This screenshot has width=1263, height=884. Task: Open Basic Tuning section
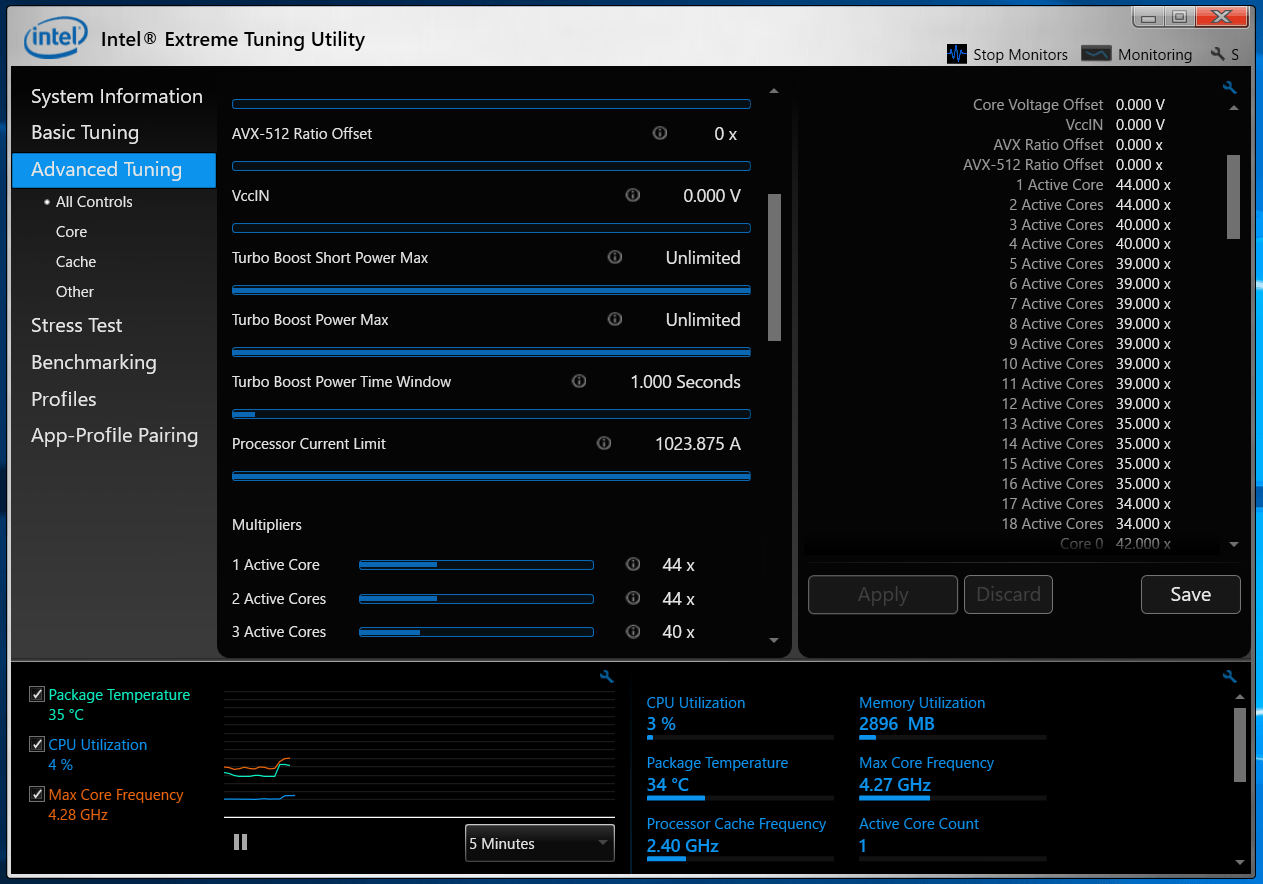pyautogui.click(x=85, y=132)
